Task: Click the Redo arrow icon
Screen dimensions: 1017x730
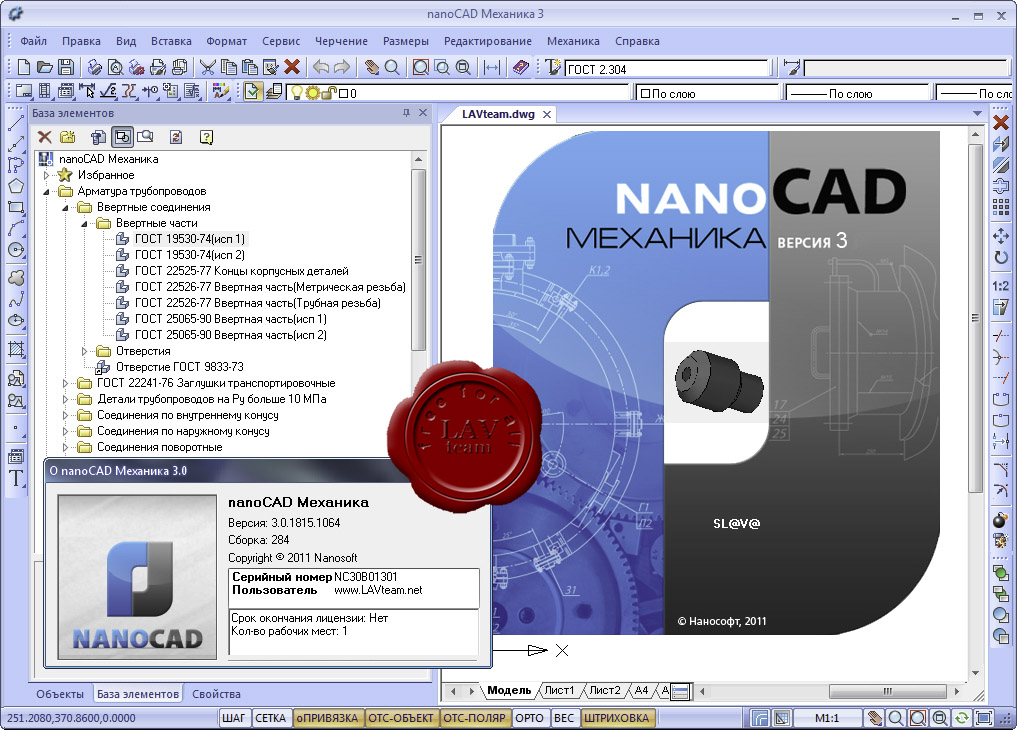Action: point(342,67)
